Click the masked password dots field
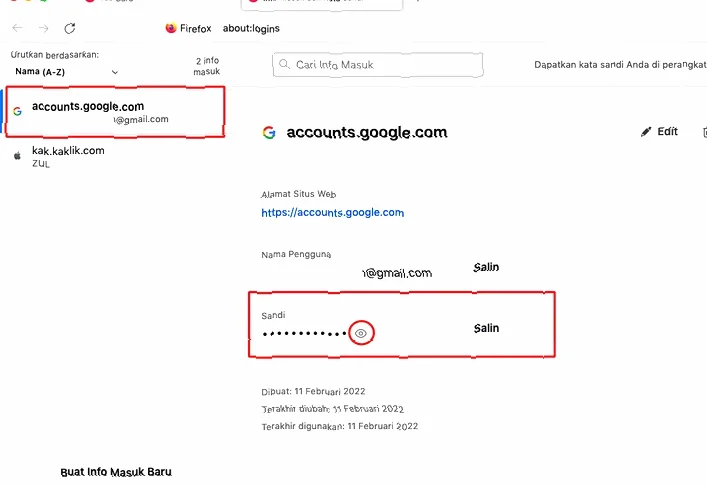 [x=304, y=334]
